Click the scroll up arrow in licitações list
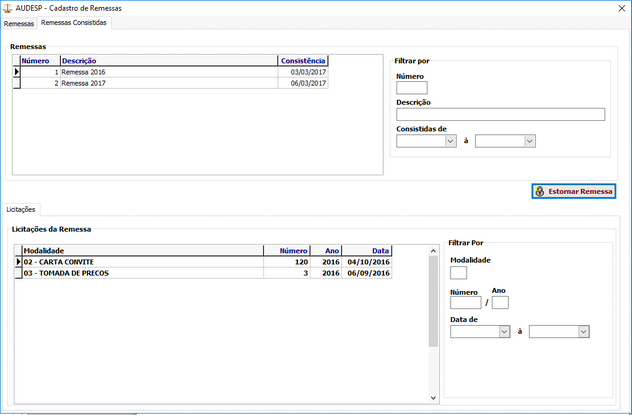This screenshot has width=632, height=415. pyautogui.click(x=433, y=250)
